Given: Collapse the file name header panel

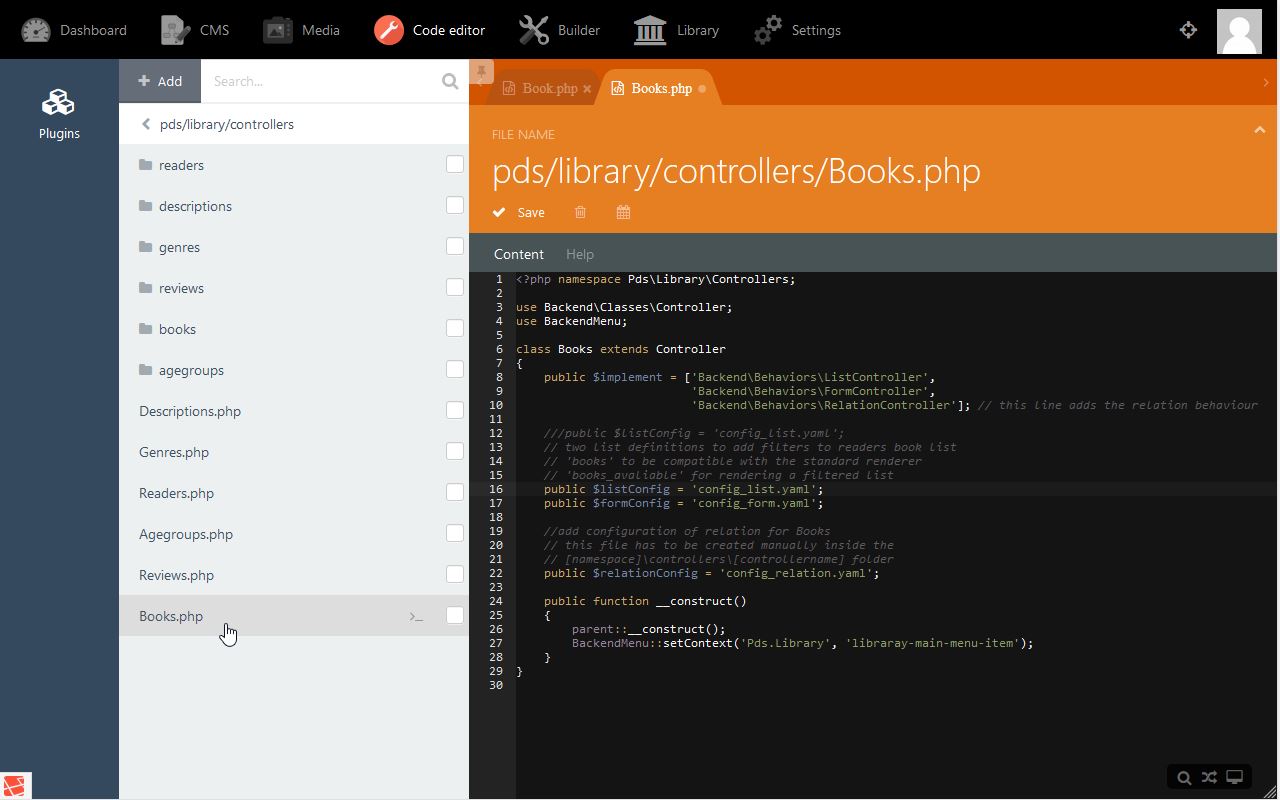Looking at the screenshot, I should tap(1259, 130).
